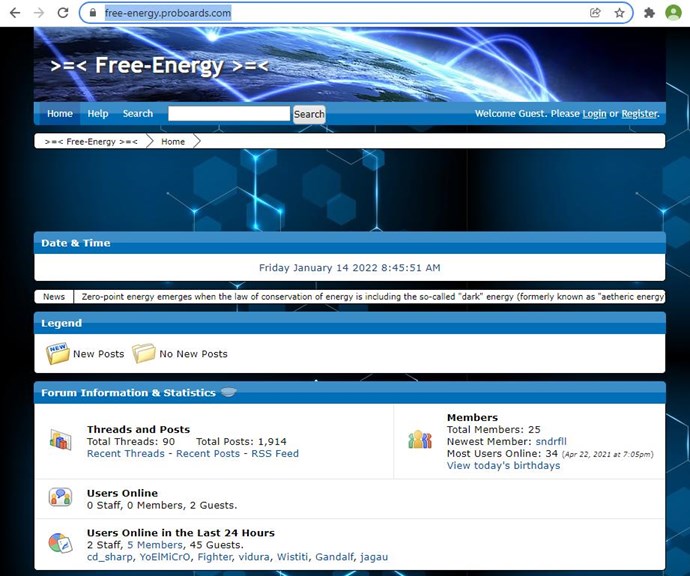
Task: Click the forum search text box
Action: (x=229, y=114)
